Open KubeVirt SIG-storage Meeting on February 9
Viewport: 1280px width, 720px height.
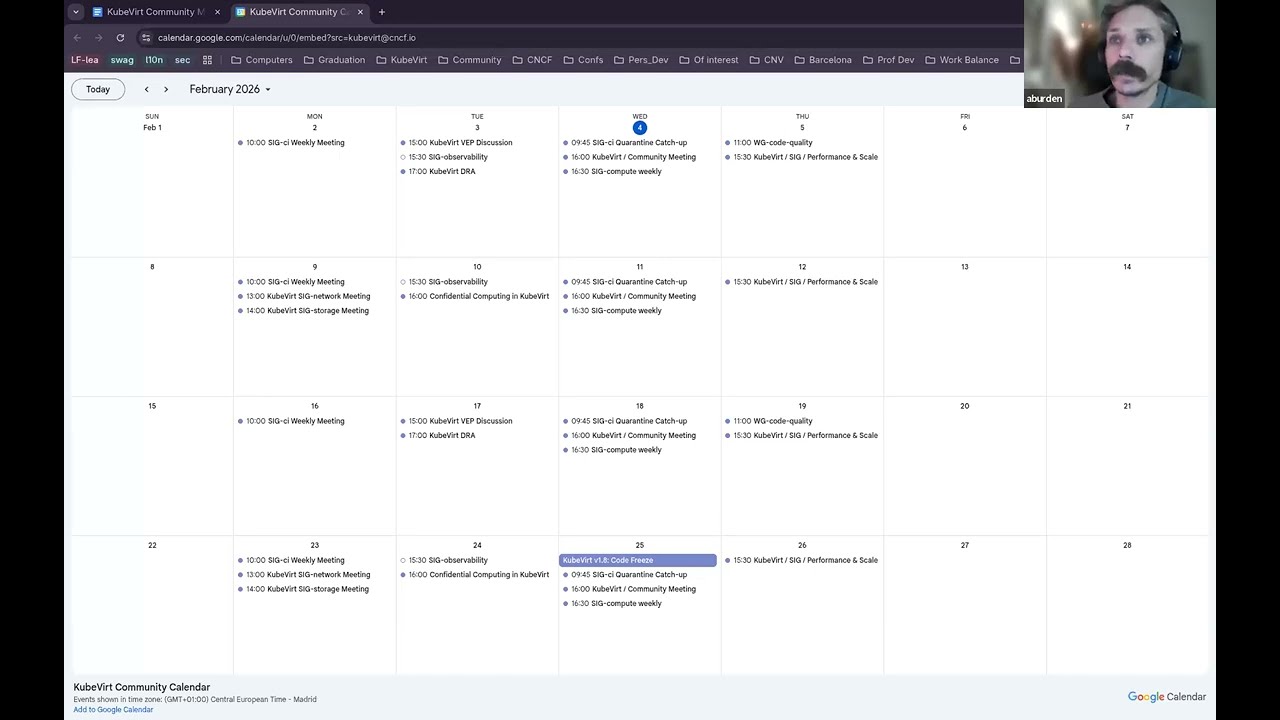pyautogui.click(x=303, y=310)
